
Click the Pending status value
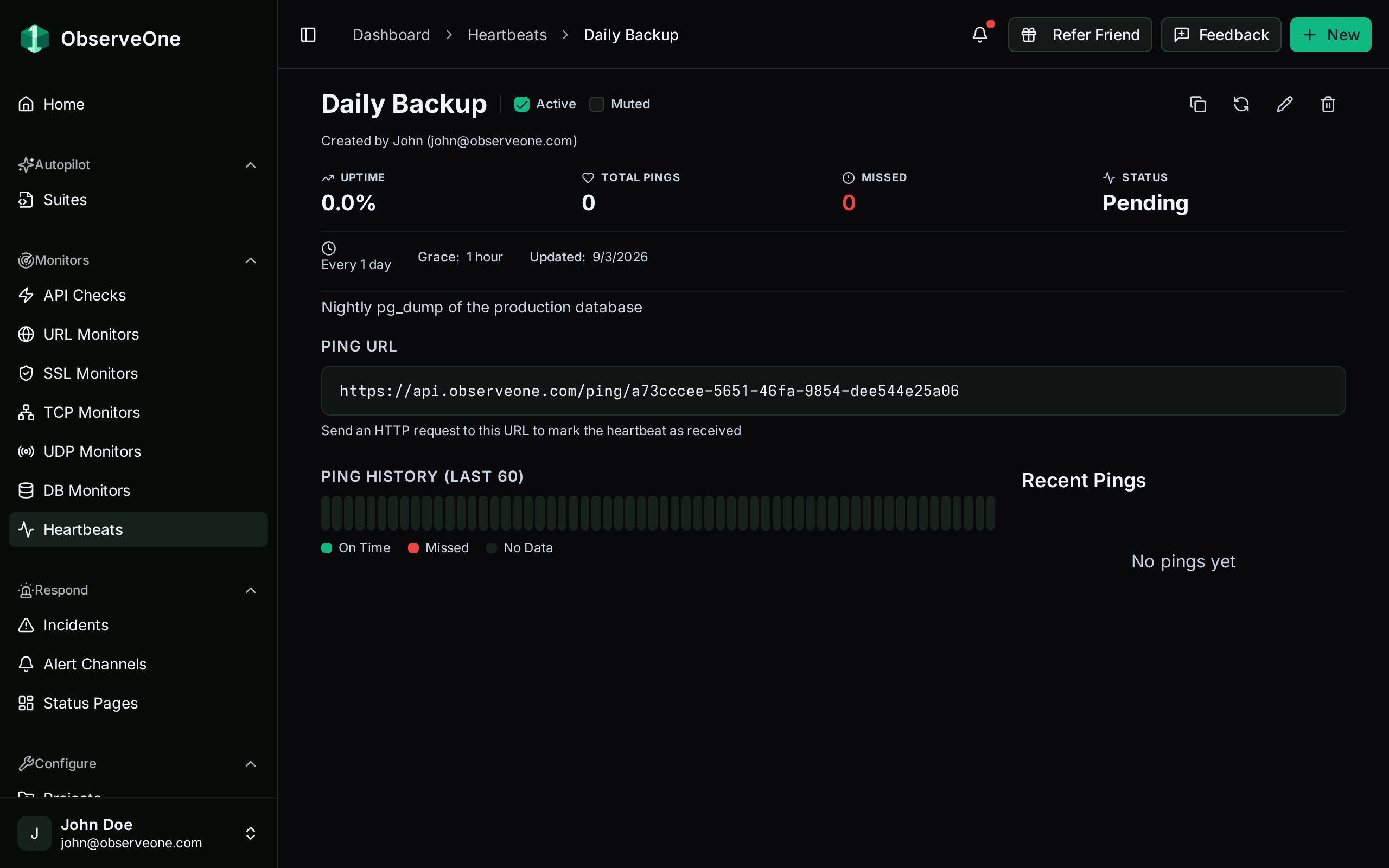pos(1145,203)
